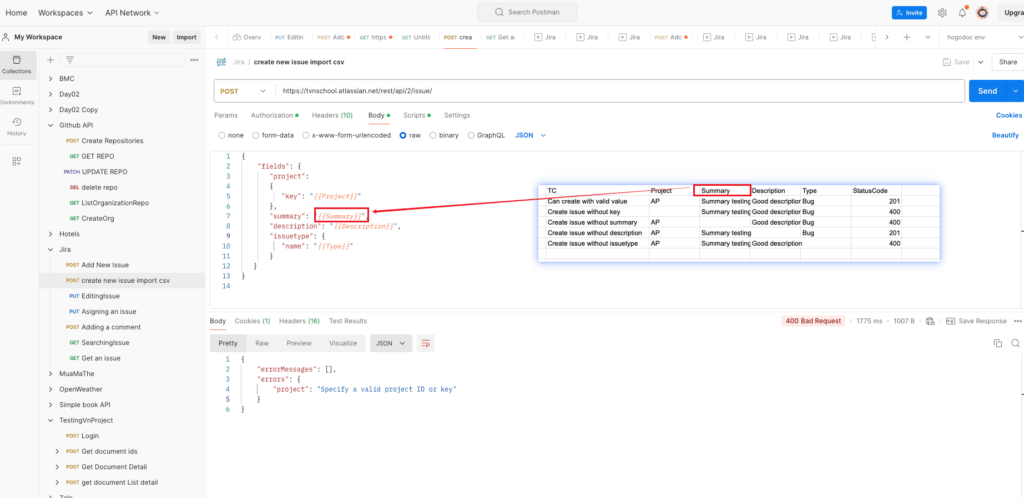Click the Import button
This screenshot has width=1024, height=498.
tap(186, 37)
